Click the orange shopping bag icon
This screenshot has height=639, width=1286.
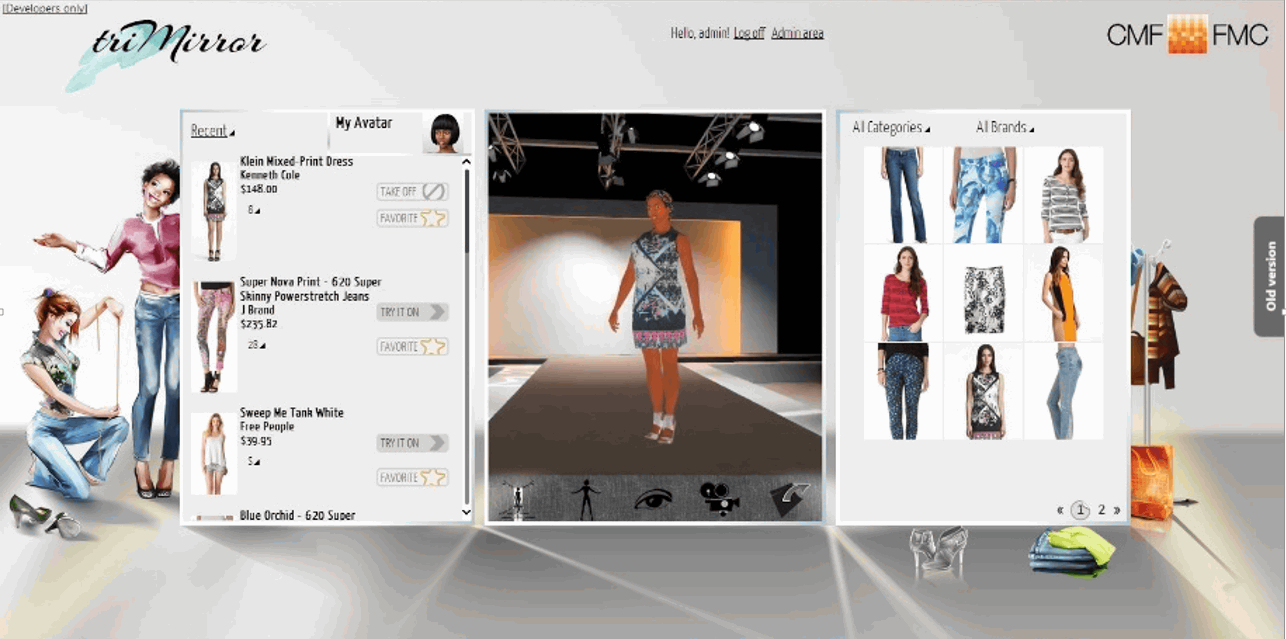pos(1151,482)
